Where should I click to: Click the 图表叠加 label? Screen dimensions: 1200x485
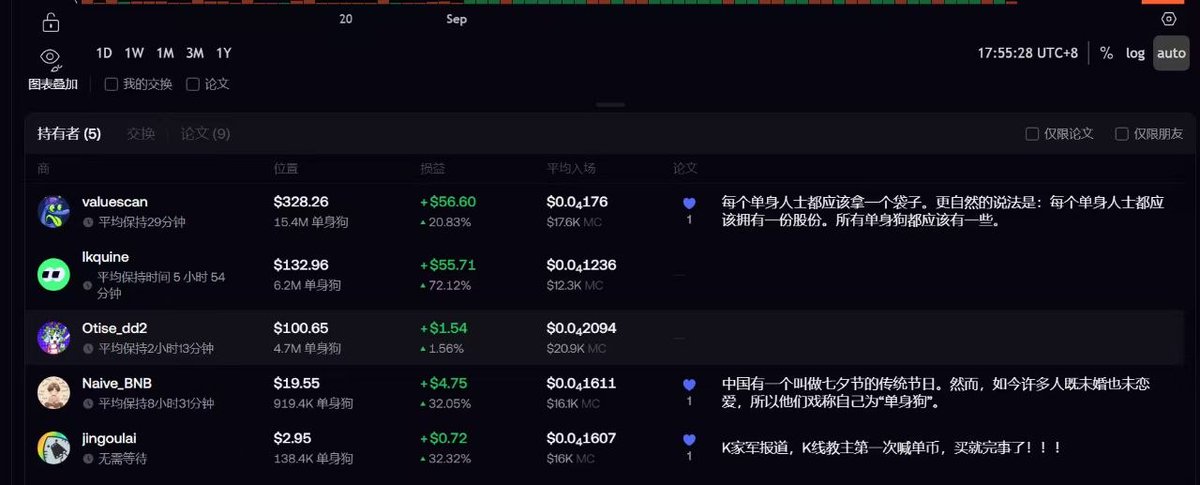(53, 85)
